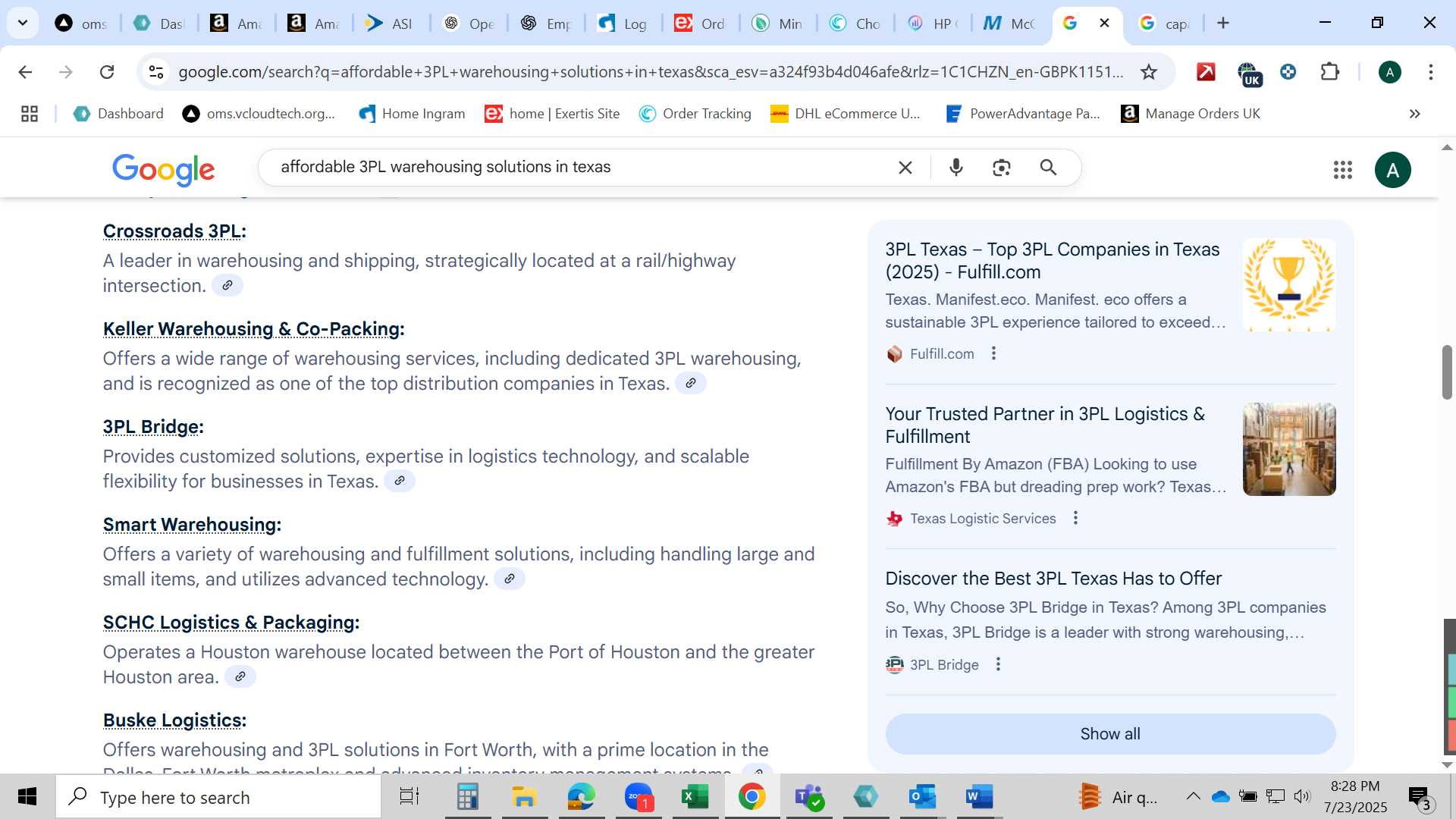View site information icon in address bar

click(156, 72)
